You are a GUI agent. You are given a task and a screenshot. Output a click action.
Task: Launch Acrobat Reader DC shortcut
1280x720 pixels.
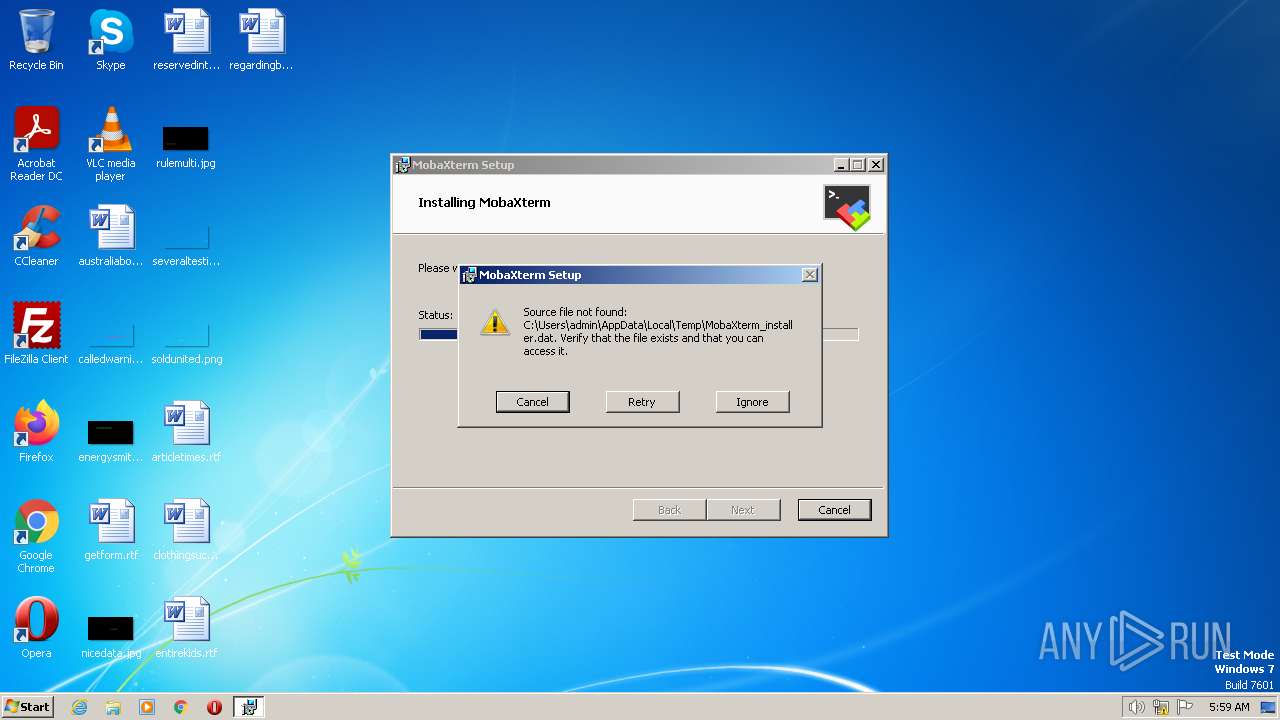36,144
